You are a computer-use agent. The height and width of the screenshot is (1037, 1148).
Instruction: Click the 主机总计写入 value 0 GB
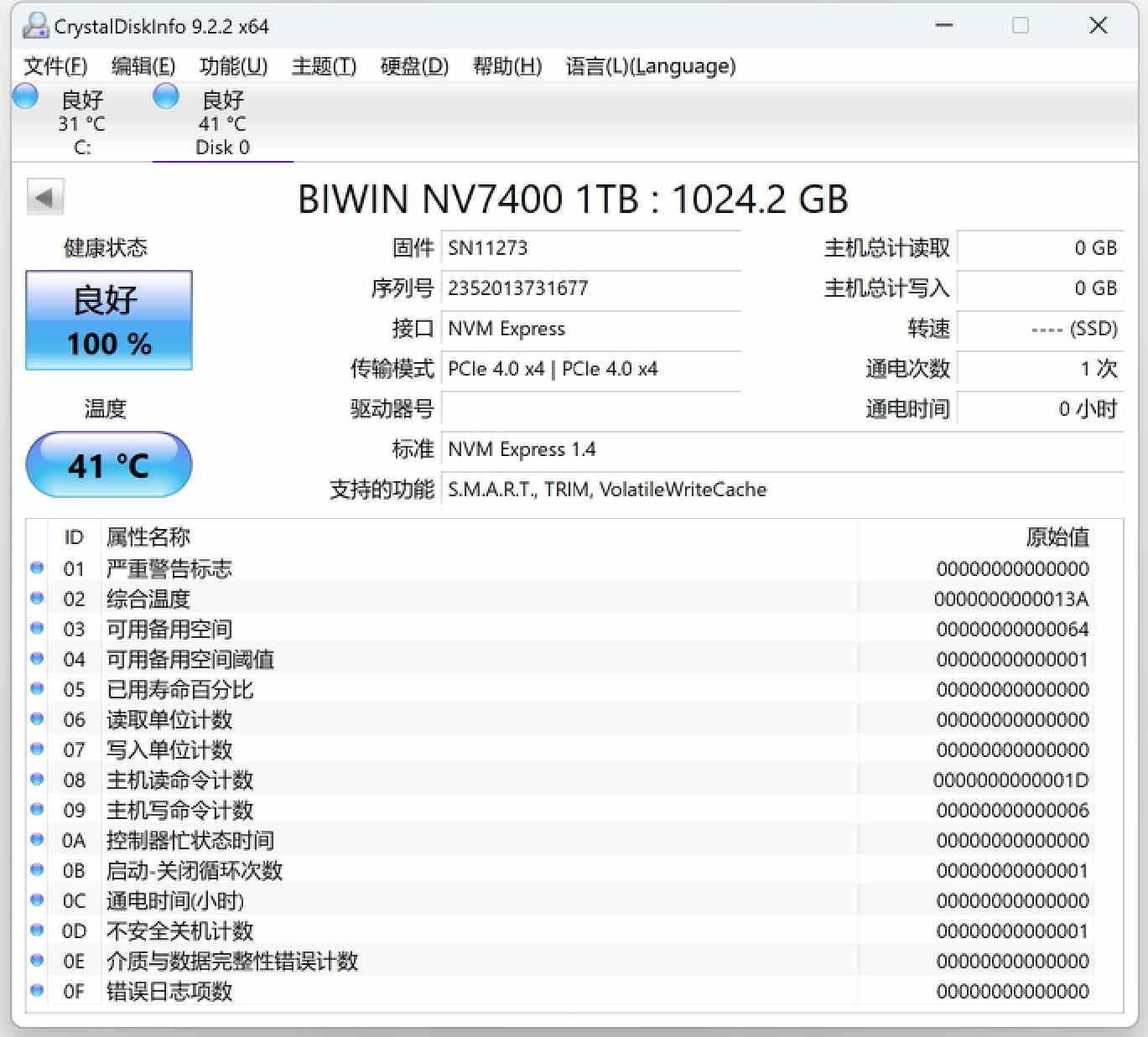pos(1040,288)
